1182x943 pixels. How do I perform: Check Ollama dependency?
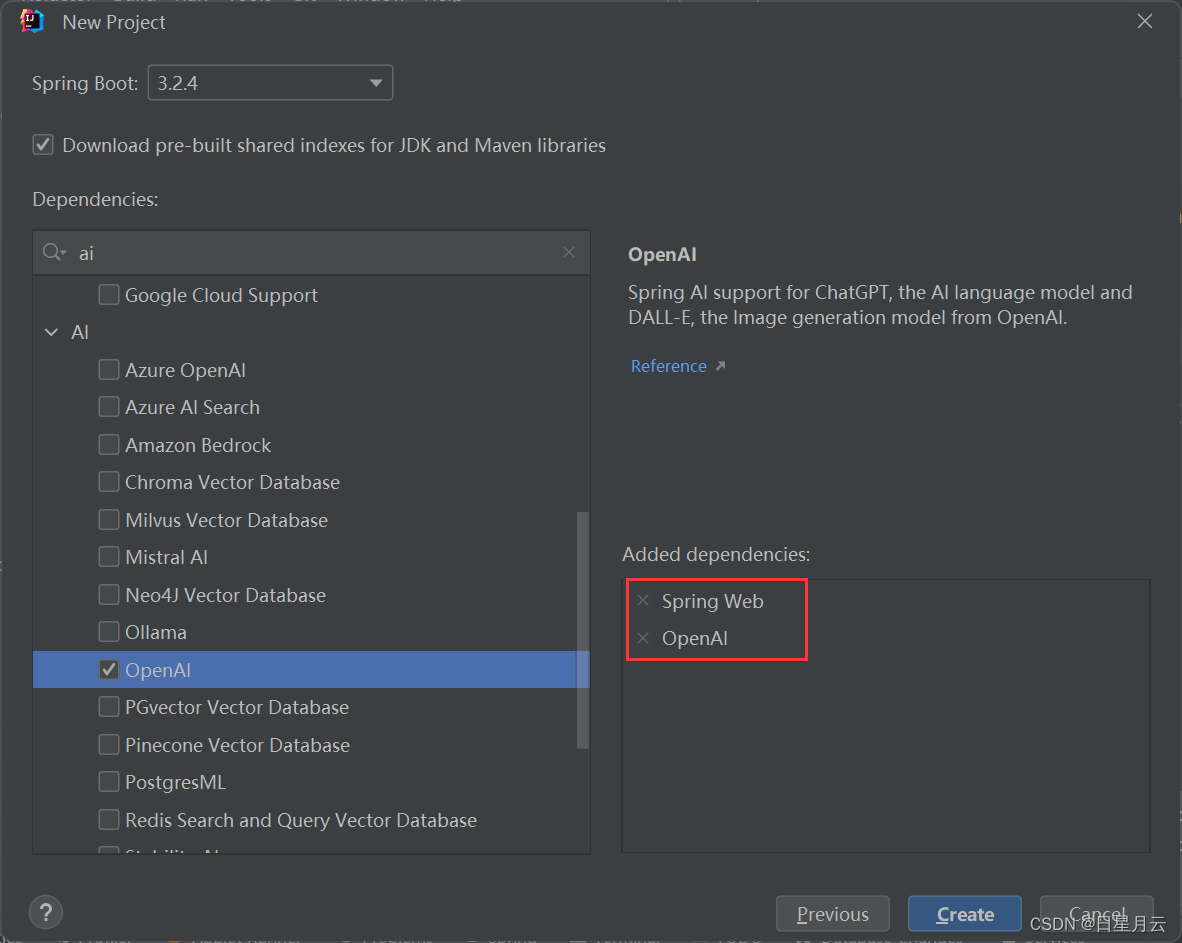109,632
